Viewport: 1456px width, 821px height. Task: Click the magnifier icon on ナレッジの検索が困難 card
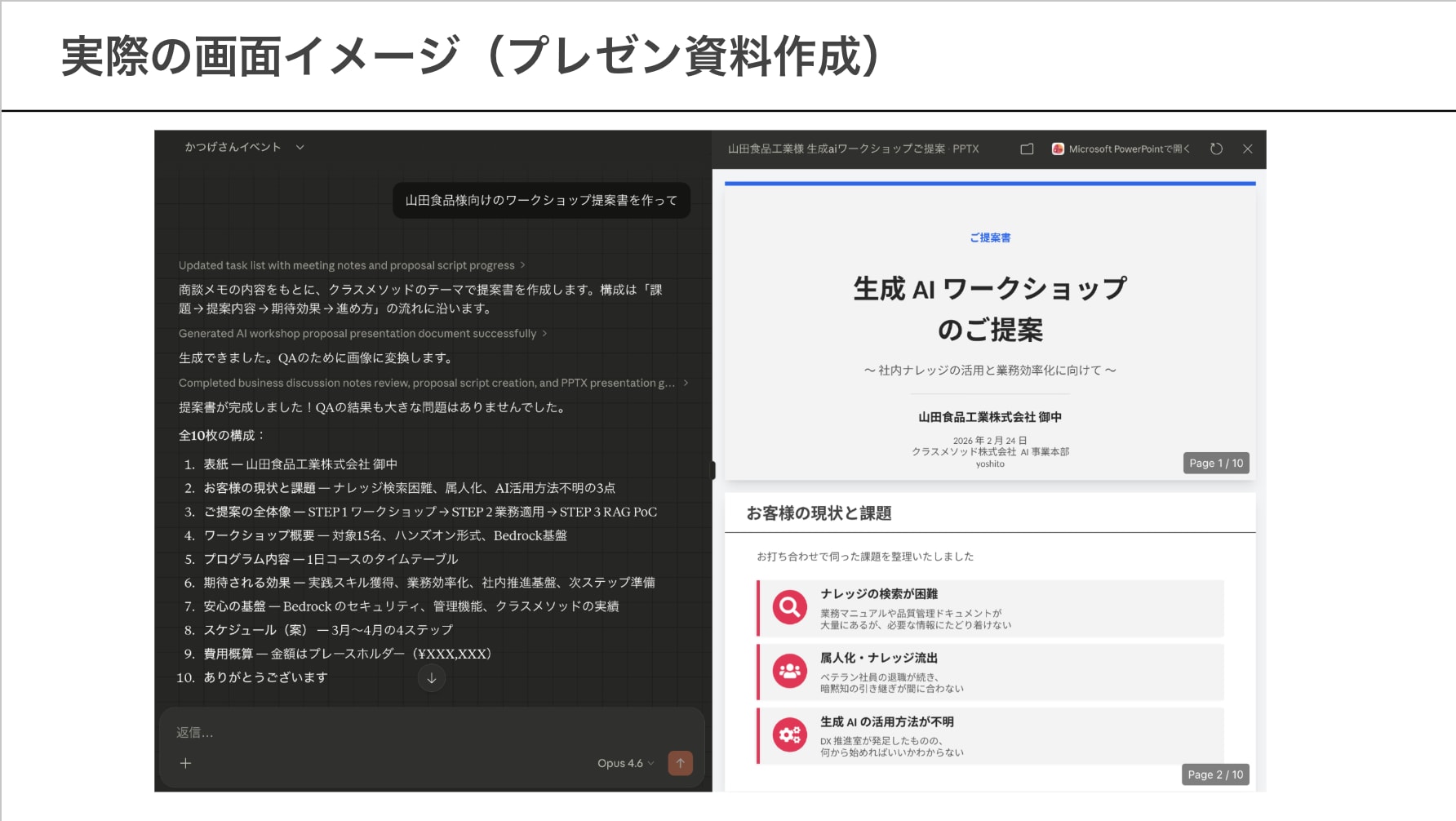788,607
